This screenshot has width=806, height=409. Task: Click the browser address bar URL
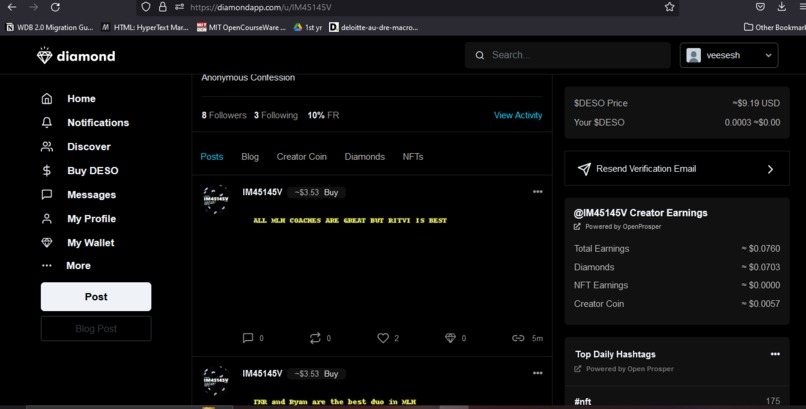click(x=261, y=7)
